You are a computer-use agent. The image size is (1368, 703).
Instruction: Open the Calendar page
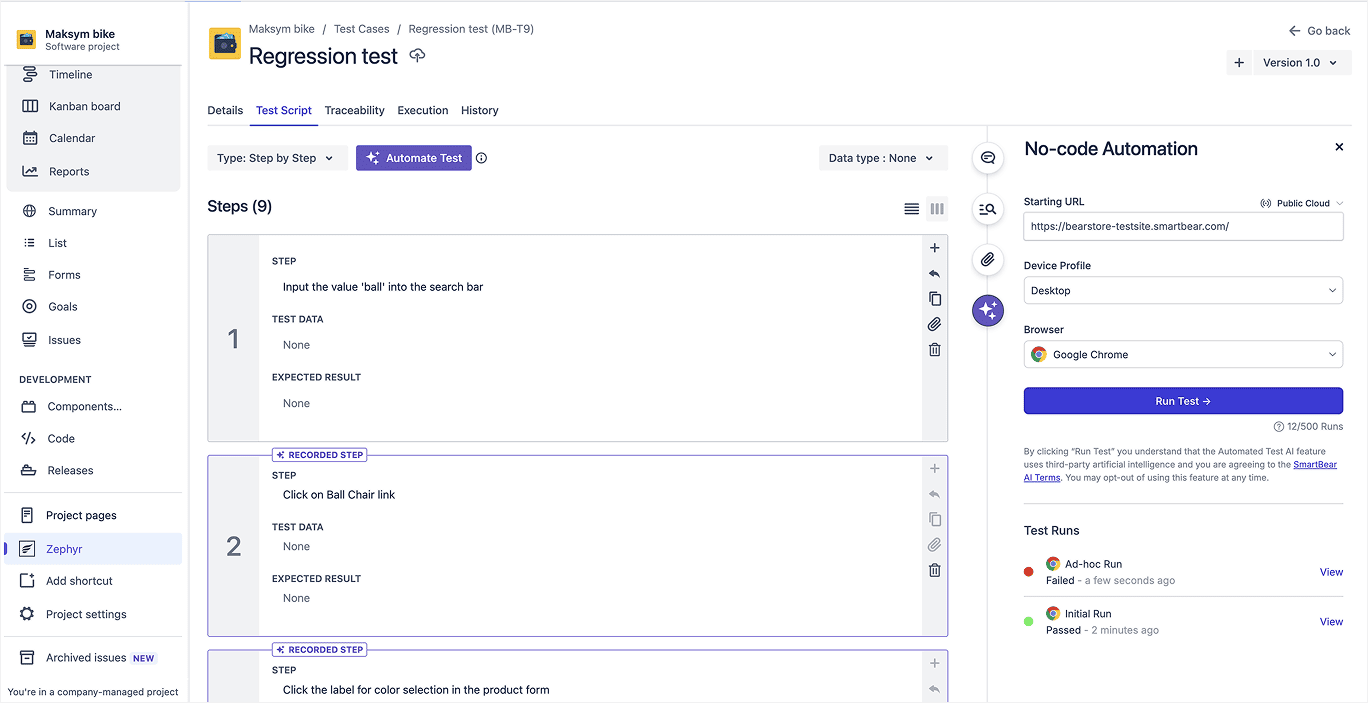72,138
